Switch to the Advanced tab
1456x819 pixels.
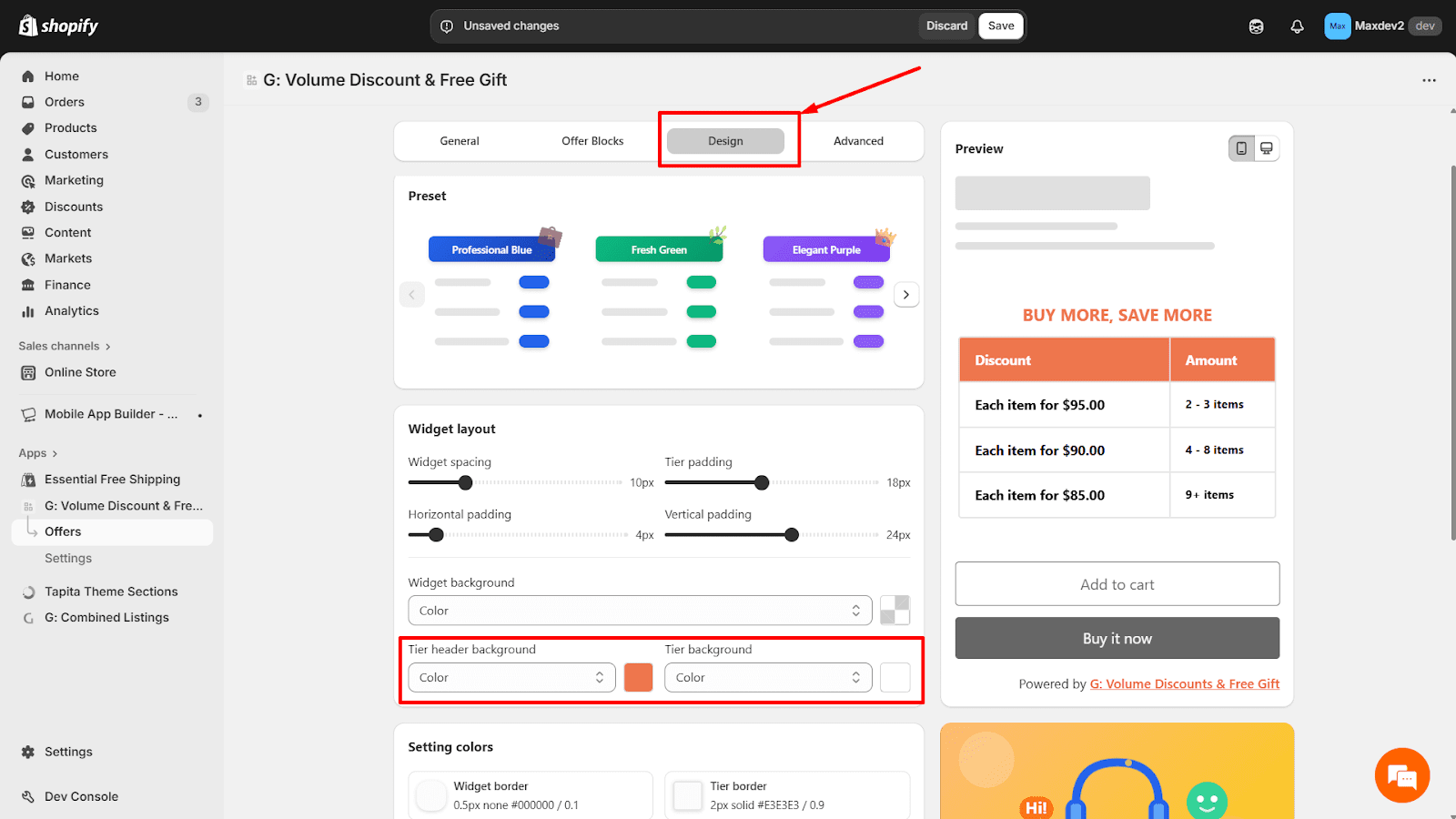(857, 141)
